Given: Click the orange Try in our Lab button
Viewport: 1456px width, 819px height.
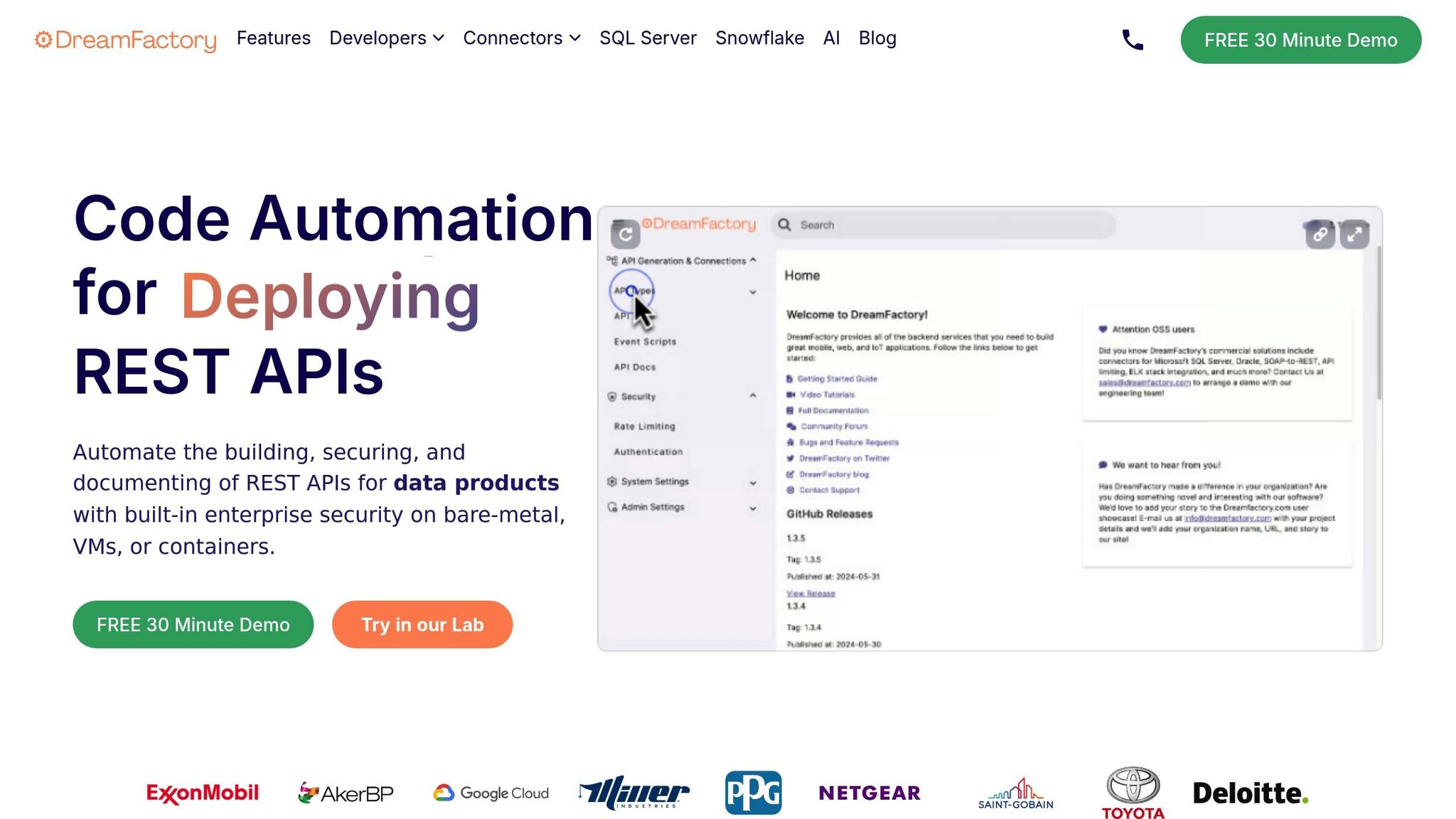Looking at the screenshot, I should tap(422, 624).
